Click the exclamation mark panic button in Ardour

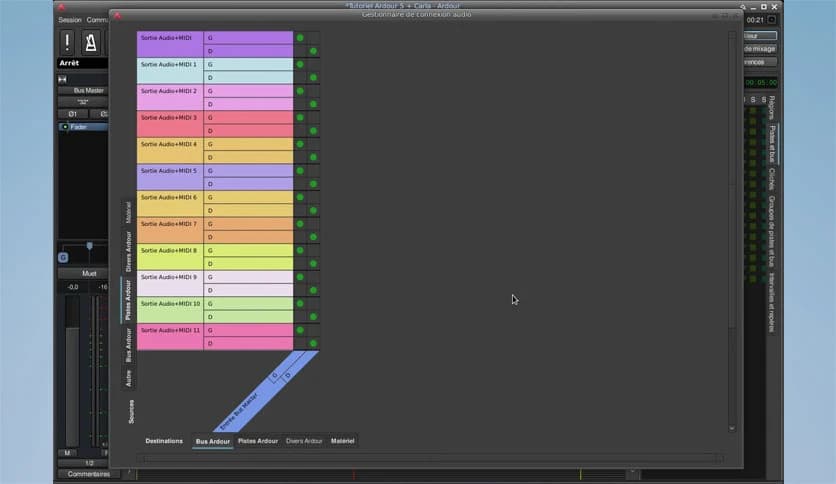tap(67, 42)
